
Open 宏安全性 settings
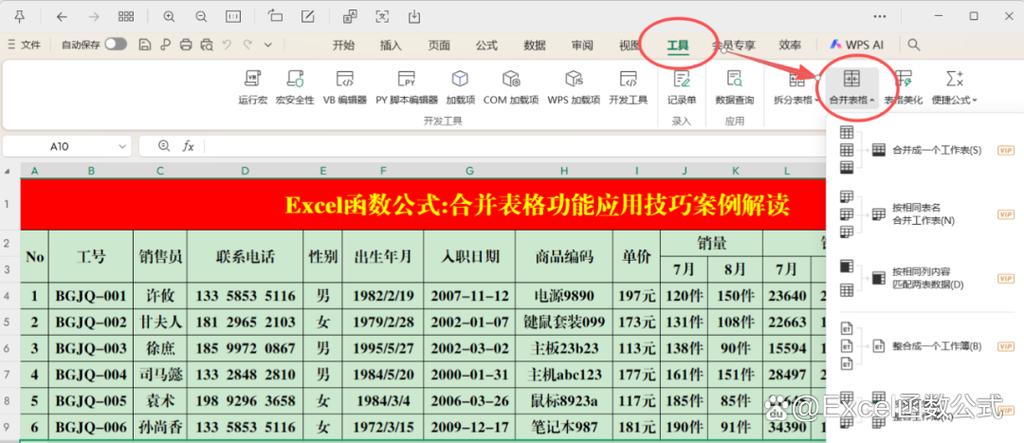[x=295, y=88]
